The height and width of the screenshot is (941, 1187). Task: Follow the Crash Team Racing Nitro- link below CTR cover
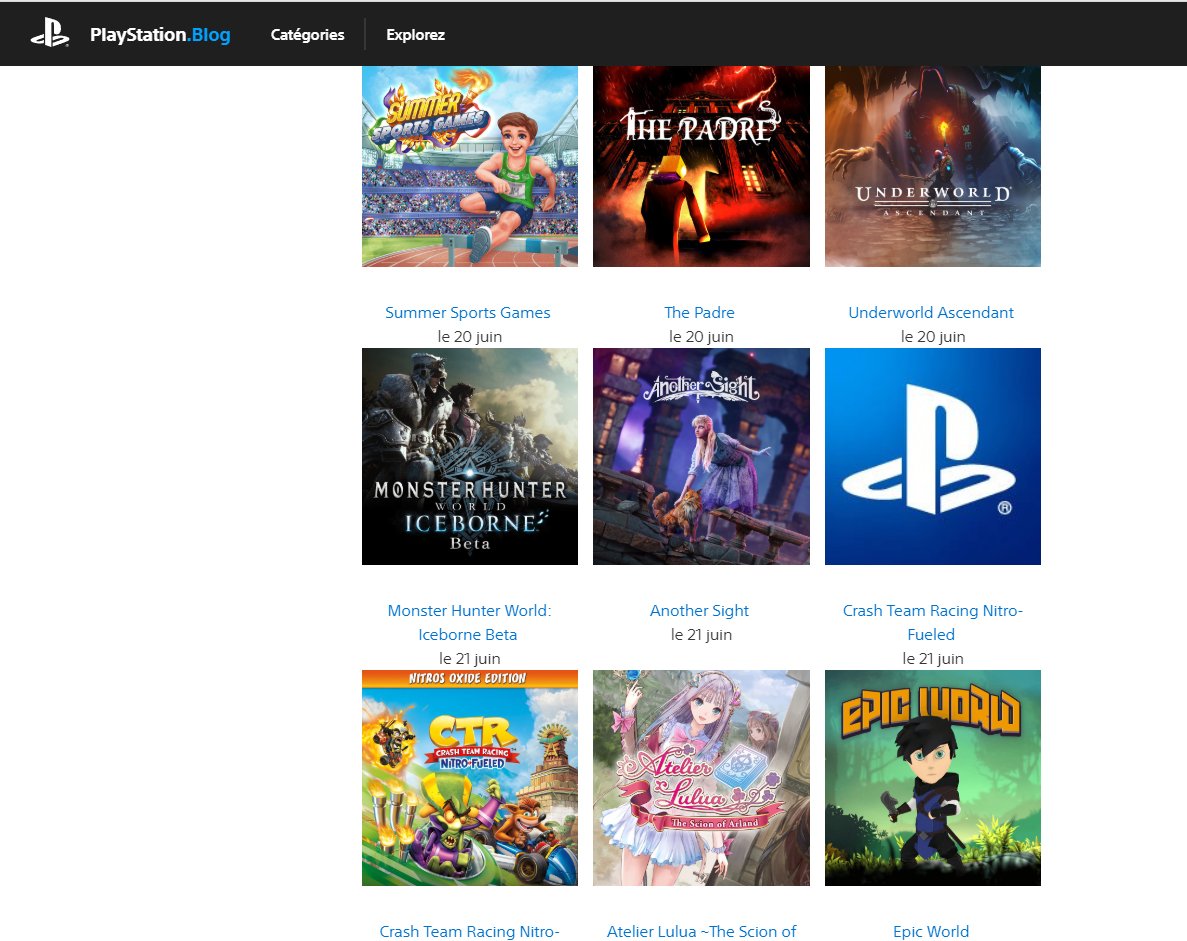(469, 931)
